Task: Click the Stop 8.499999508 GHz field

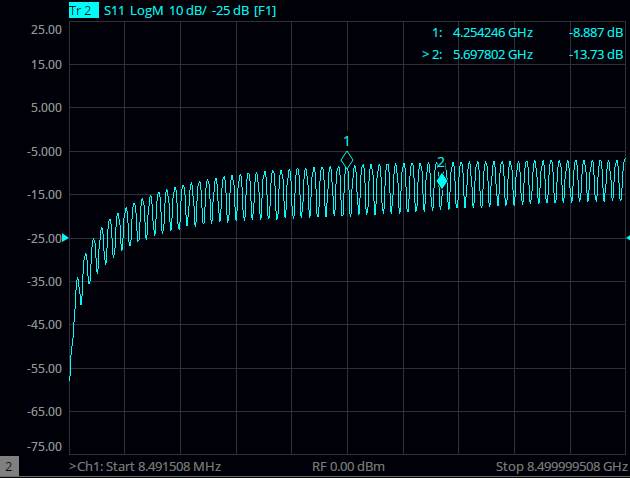Action: tap(562, 467)
